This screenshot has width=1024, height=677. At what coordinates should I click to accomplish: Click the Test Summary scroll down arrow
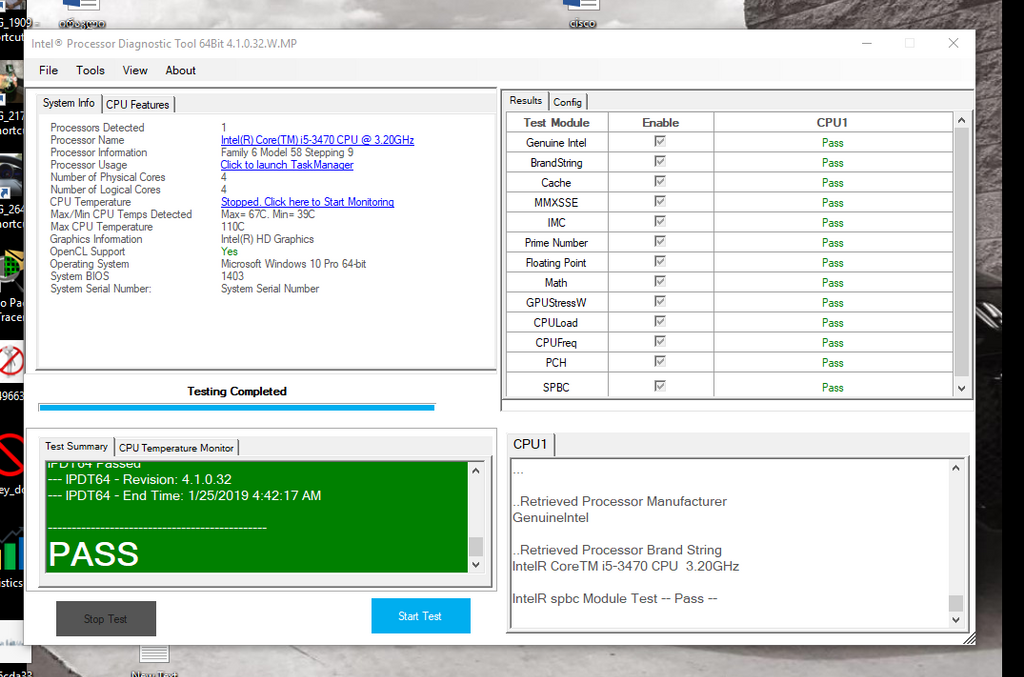coord(475,565)
